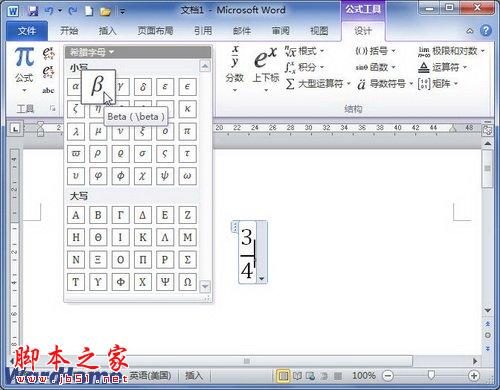Insert the lowercase omega symbol
This screenshot has width=500, height=390.
(x=187, y=176)
